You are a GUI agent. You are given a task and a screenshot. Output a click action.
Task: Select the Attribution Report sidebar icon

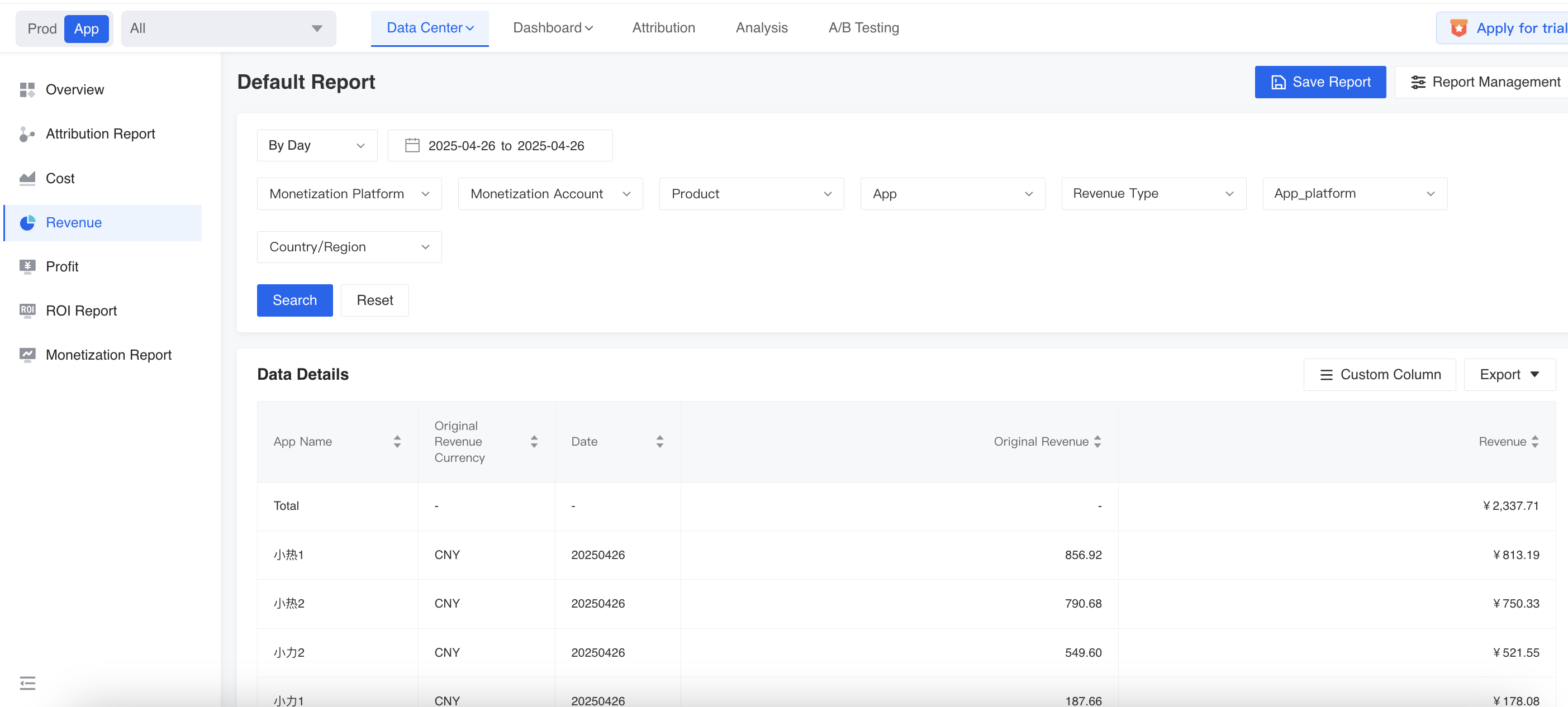27,134
